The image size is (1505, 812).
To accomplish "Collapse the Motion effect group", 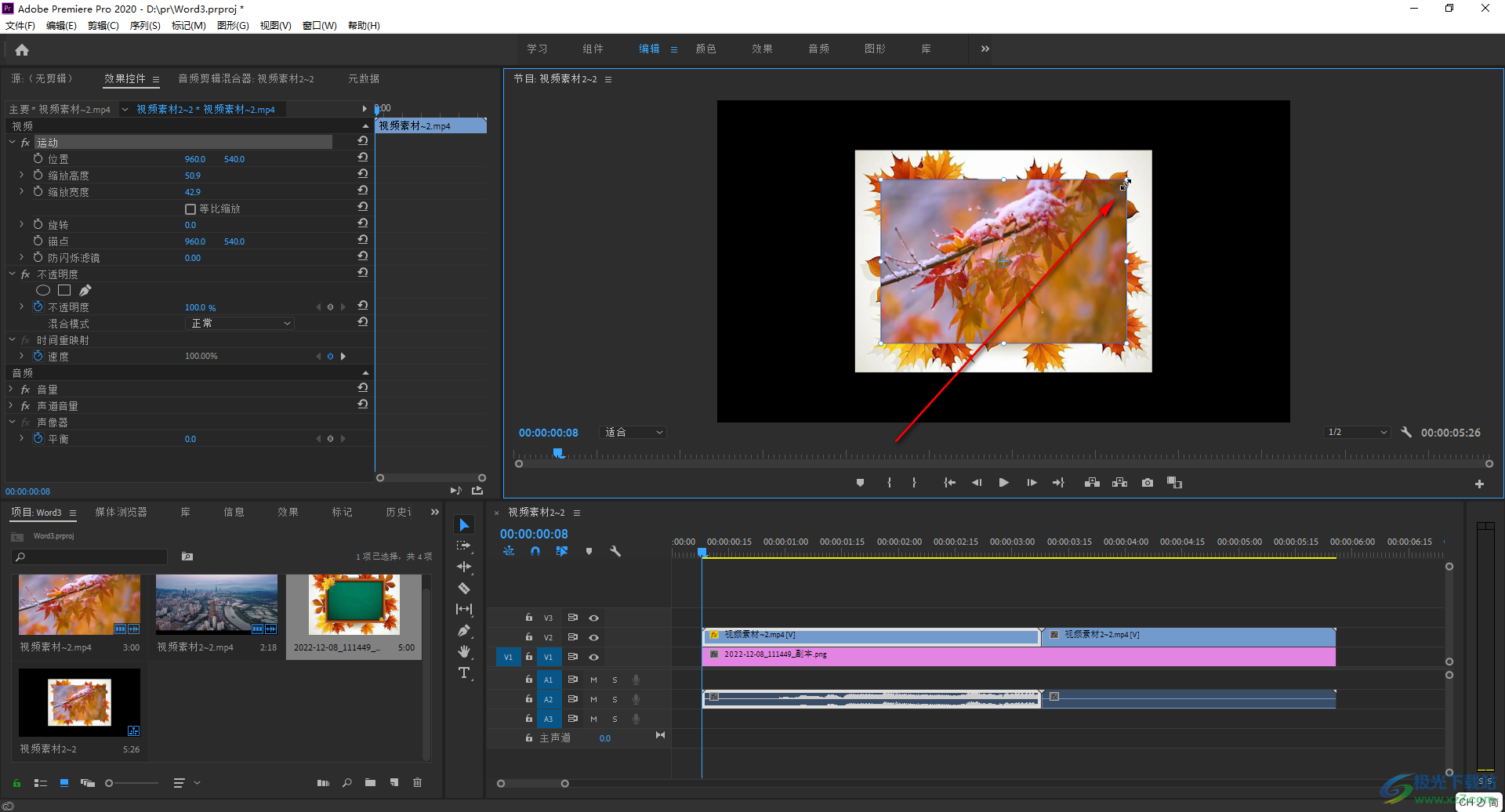I will (x=12, y=142).
